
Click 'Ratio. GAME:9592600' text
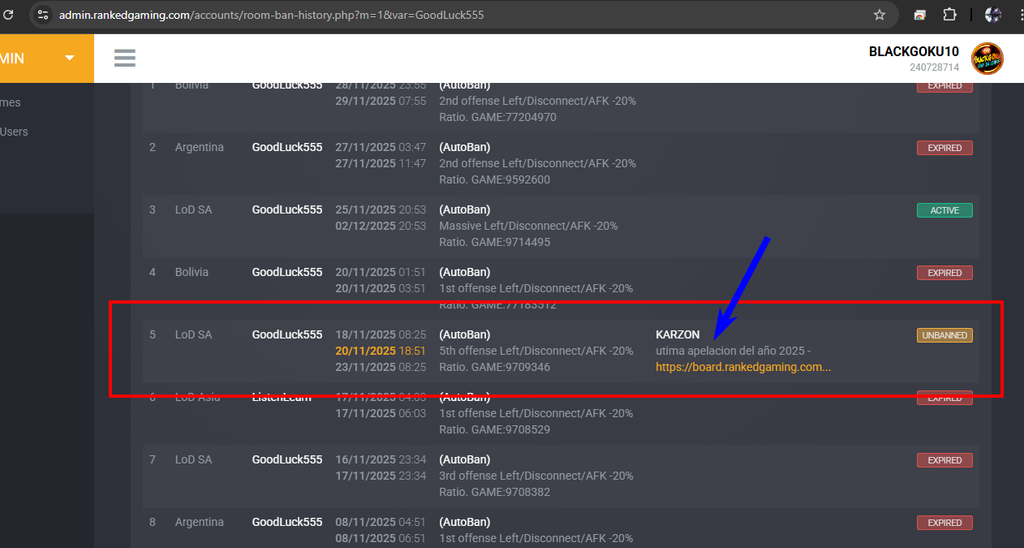tap(494, 180)
